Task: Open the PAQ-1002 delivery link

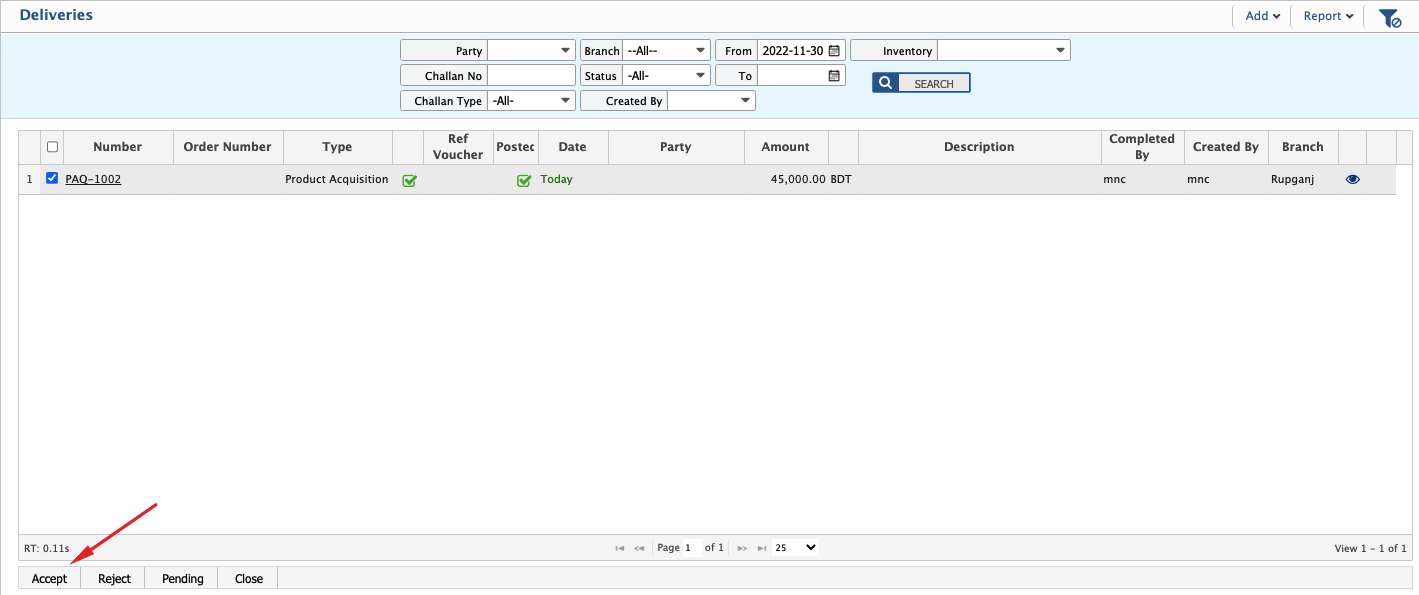Action: 93,180
